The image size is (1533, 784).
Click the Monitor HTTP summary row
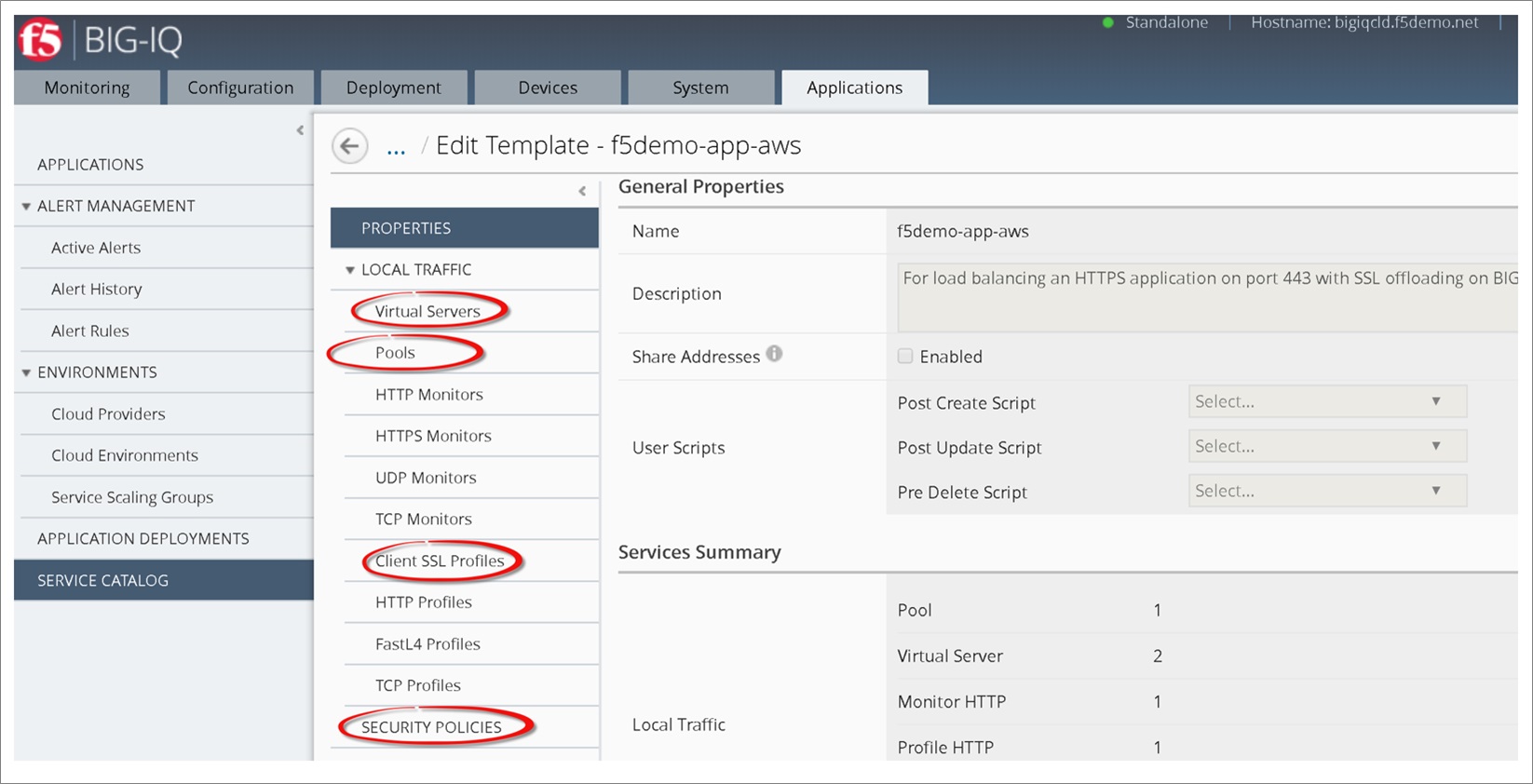1201,701
